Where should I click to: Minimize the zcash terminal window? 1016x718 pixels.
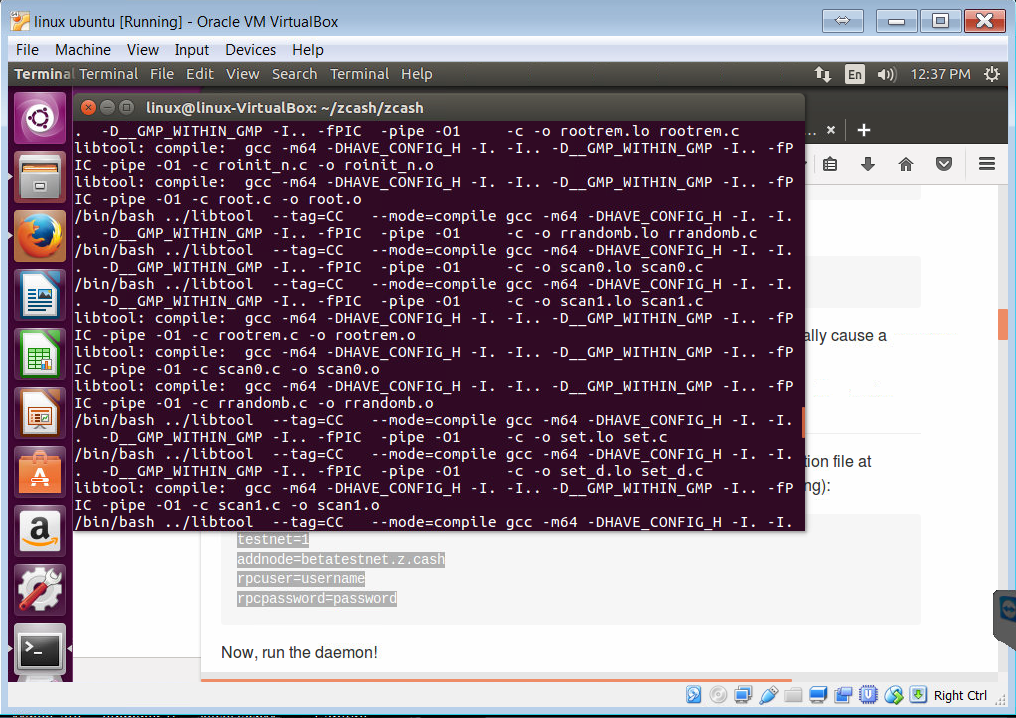click(x=108, y=108)
